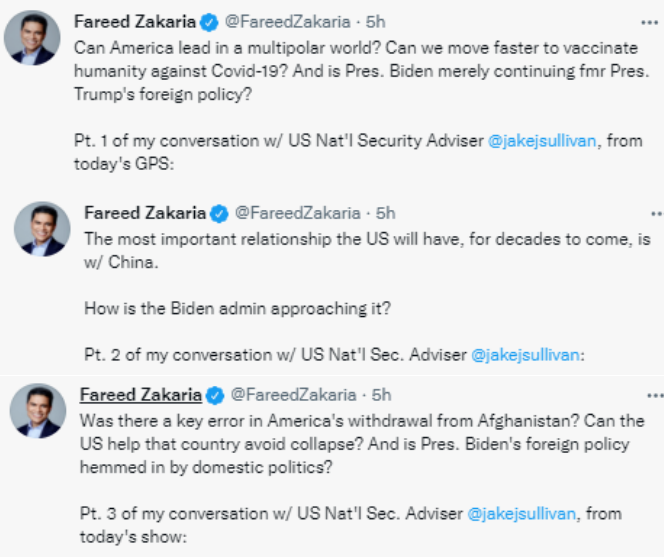This screenshot has height=558, width=664.
Task: Click the 5h timestamp on the China tweet
Action: click(385, 213)
